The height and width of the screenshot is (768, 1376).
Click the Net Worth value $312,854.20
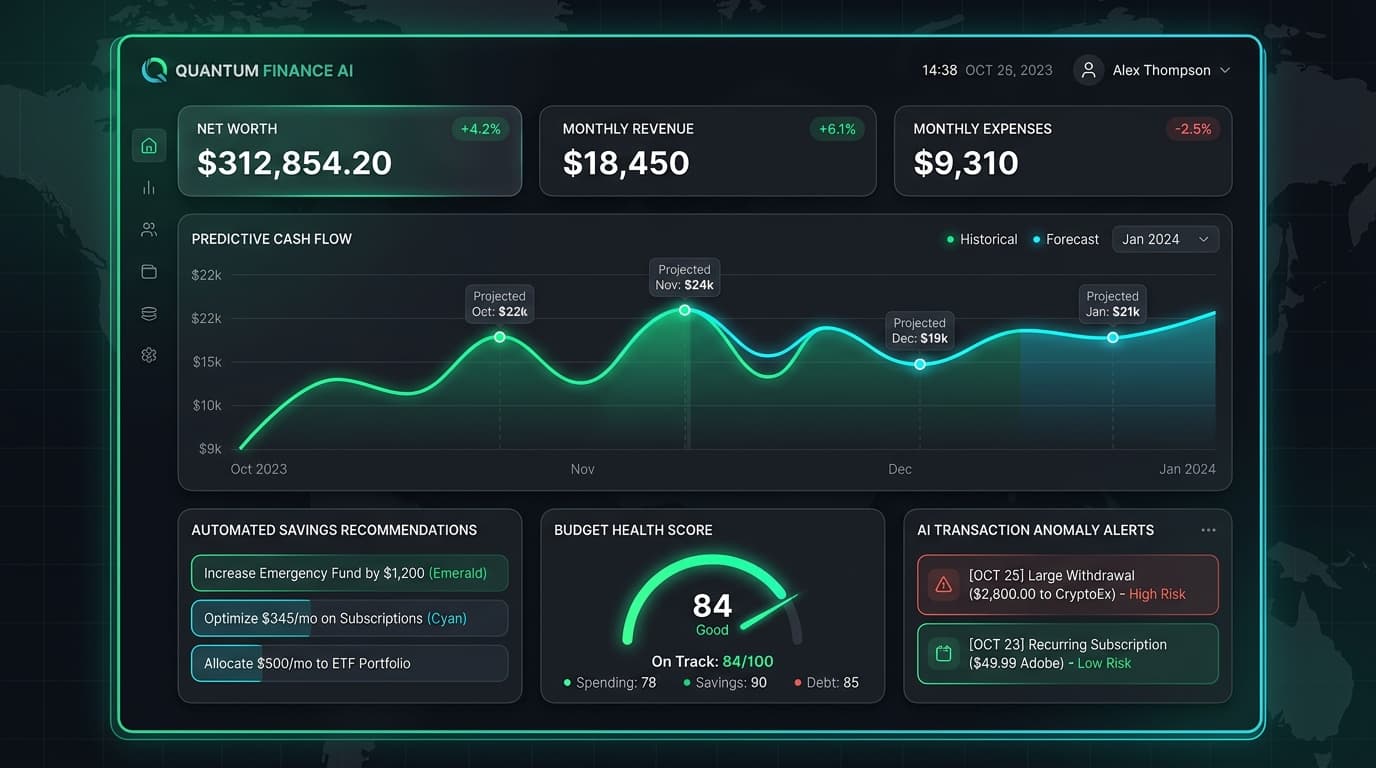[x=294, y=163]
